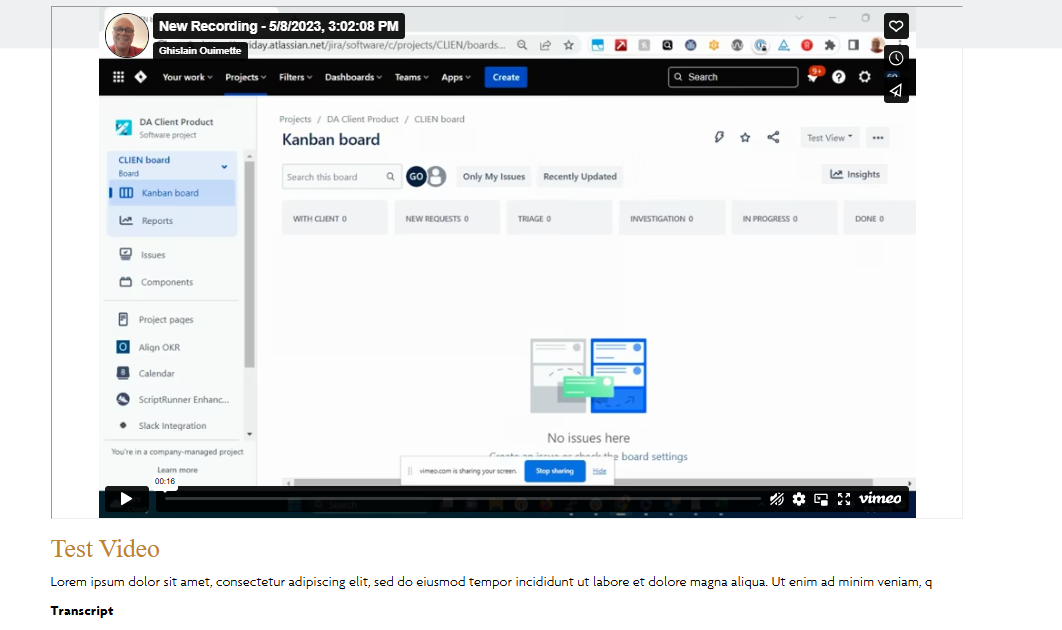The image size is (1062, 630).
Task: Click the browser share page icon
Action: click(x=545, y=45)
